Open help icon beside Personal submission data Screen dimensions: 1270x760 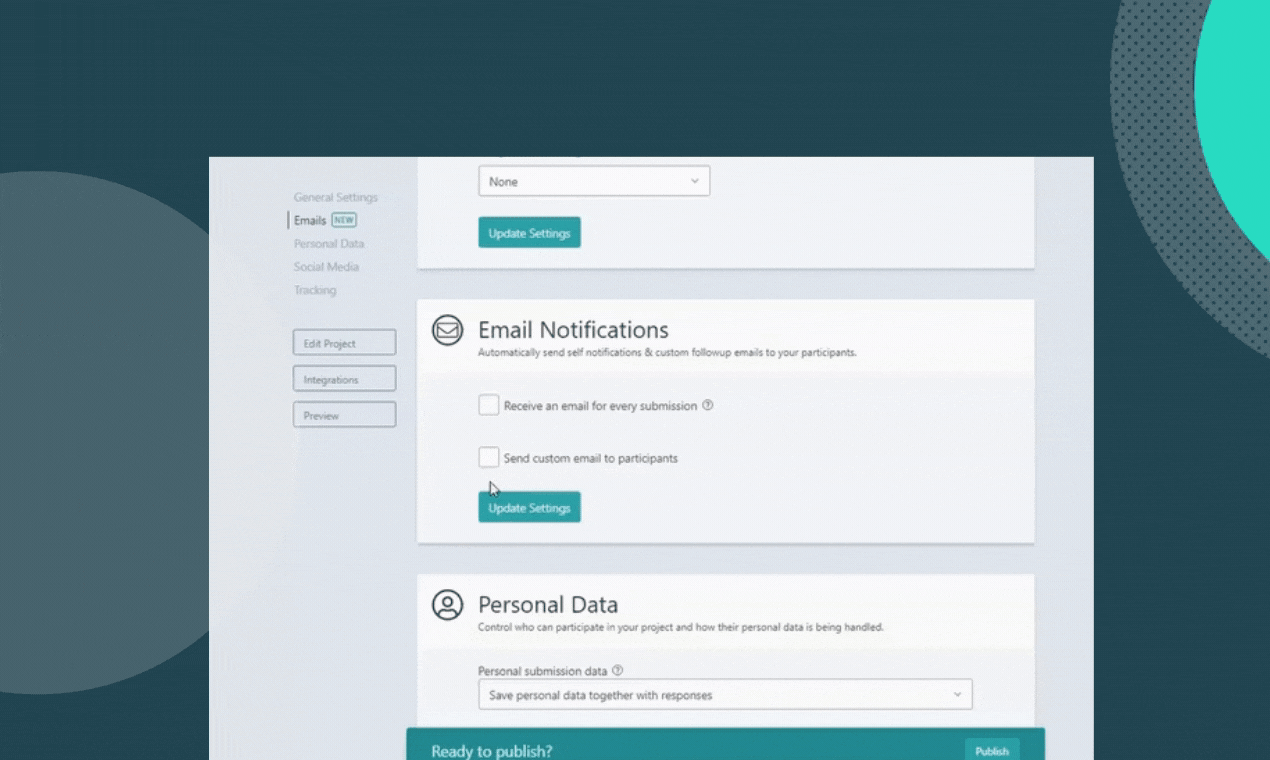(x=617, y=670)
